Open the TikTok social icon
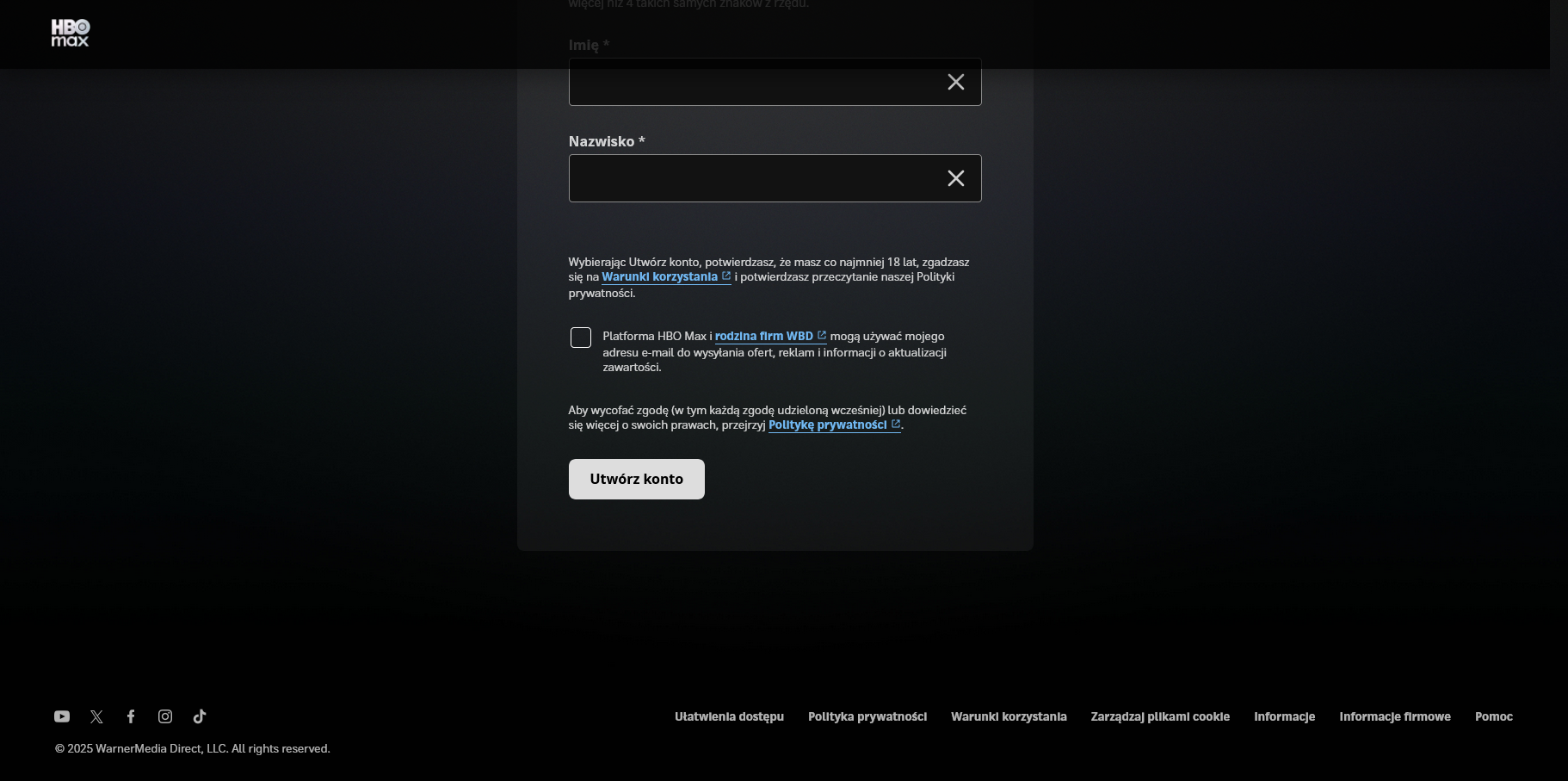Image resolution: width=1568 pixels, height=781 pixels. [200, 716]
